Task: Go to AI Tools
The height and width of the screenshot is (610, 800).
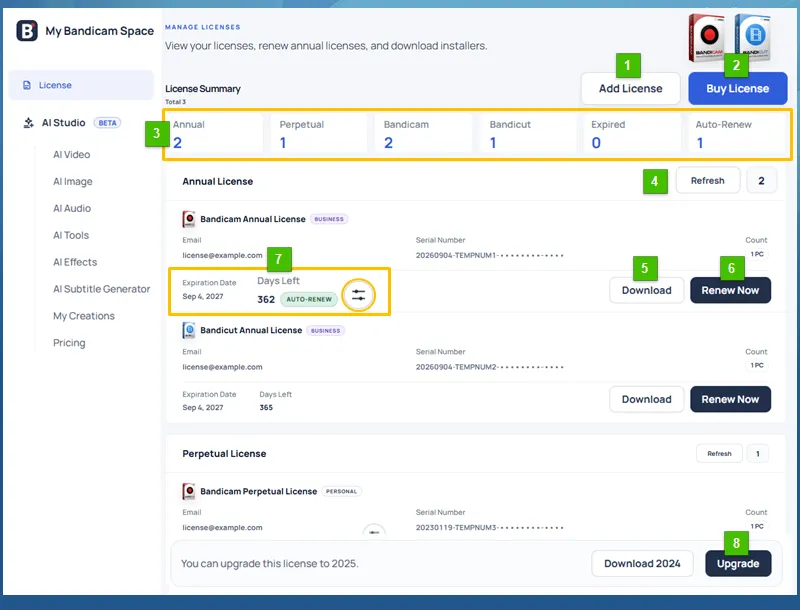Action: click(x=71, y=235)
